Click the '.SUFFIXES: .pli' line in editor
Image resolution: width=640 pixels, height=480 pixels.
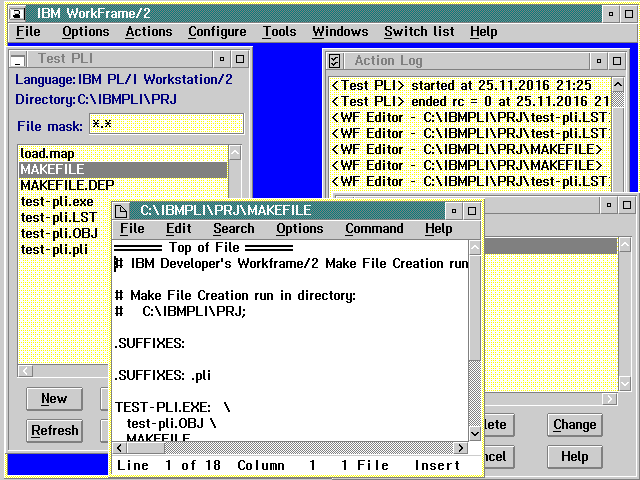162,375
